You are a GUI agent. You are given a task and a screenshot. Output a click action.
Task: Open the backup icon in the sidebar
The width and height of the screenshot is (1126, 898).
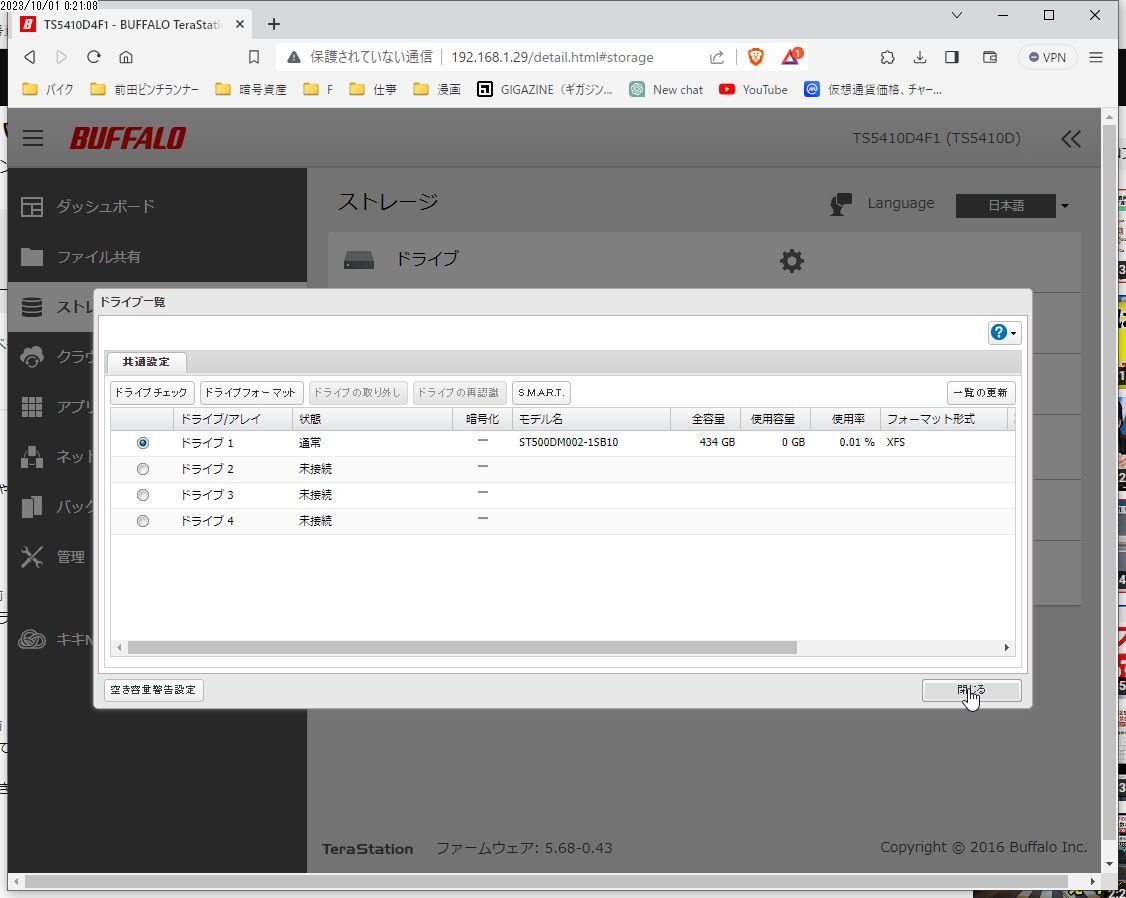32,507
